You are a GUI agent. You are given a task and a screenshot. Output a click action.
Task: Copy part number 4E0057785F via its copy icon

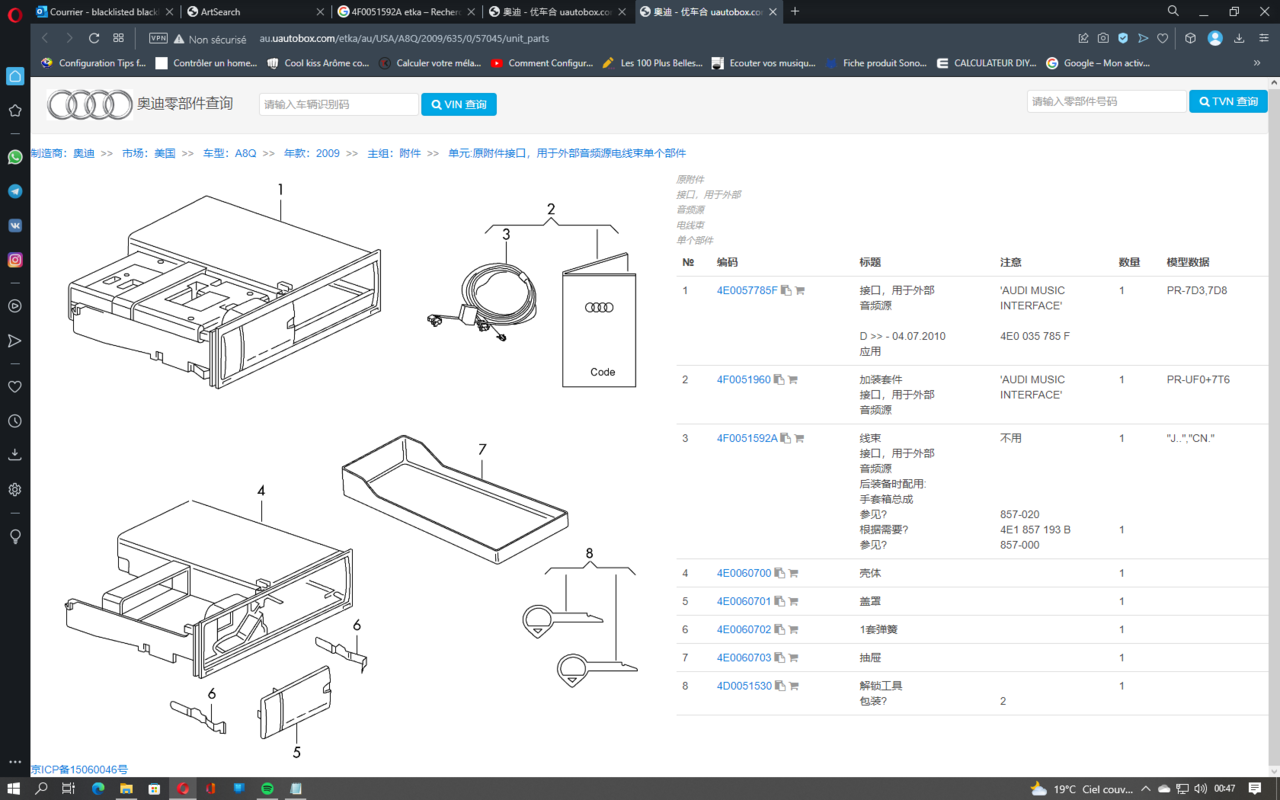coord(786,291)
